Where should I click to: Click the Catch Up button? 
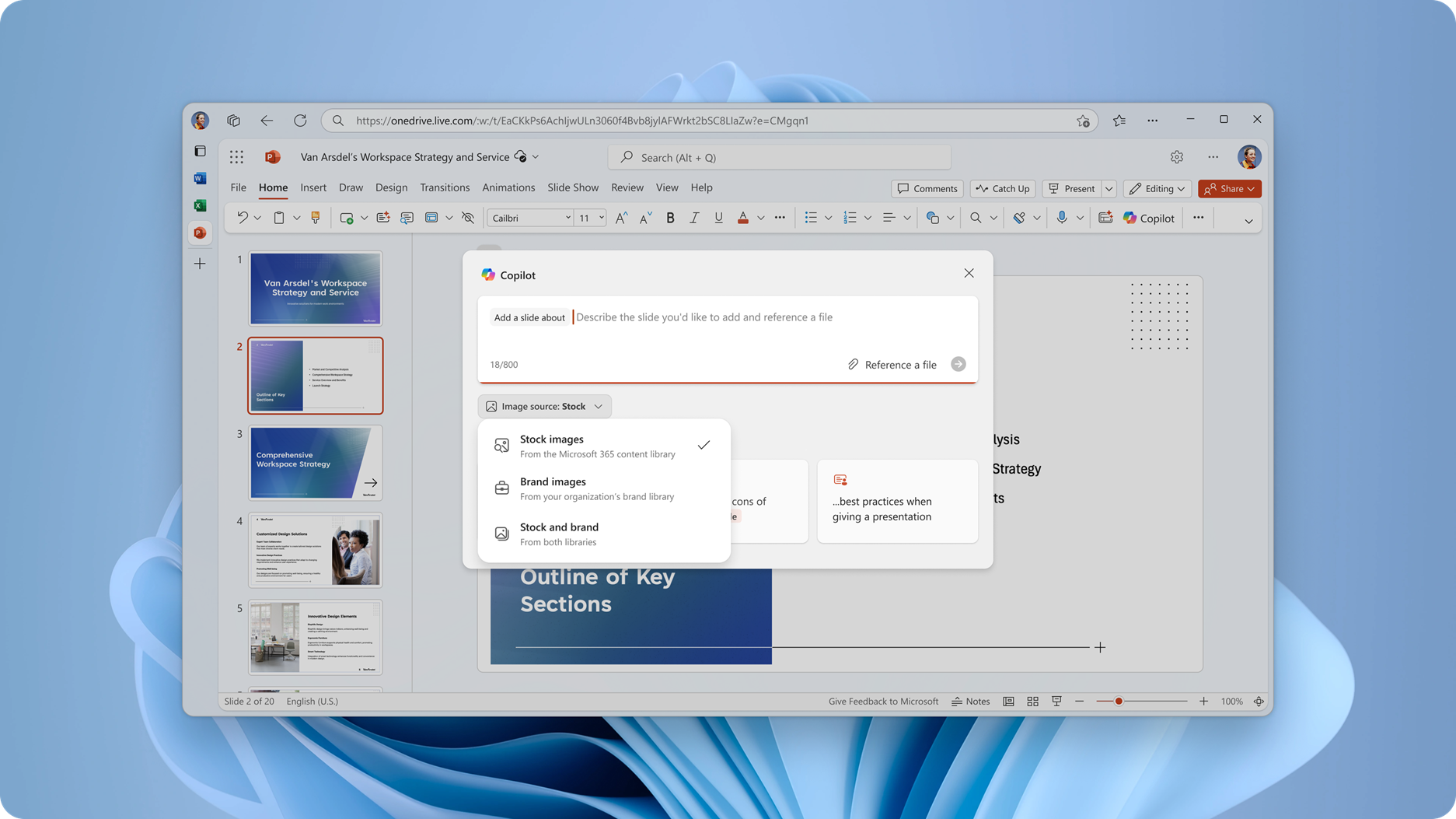(x=1003, y=188)
